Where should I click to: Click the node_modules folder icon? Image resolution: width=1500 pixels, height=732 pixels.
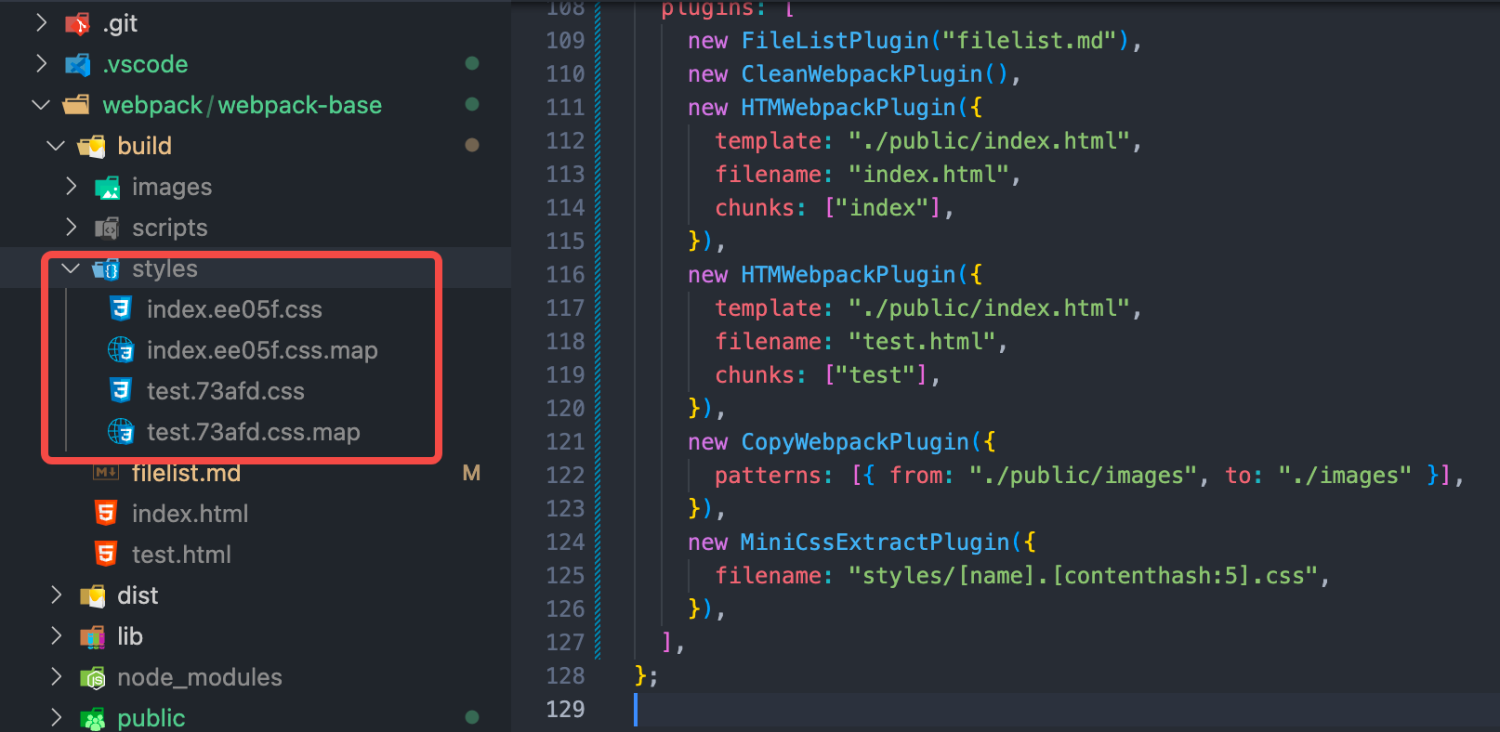pyautogui.click(x=92, y=678)
